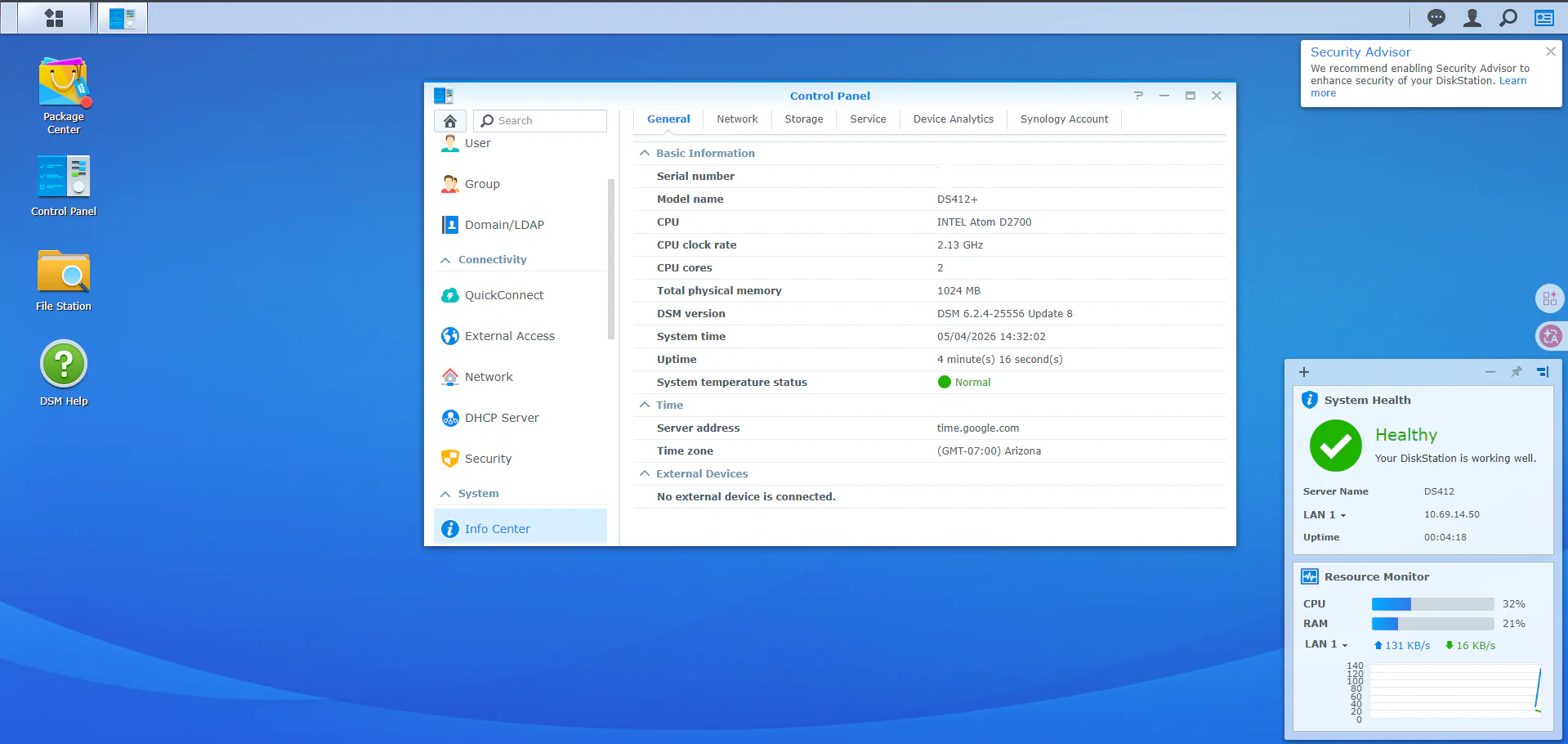Click the DS412 server name value

pyautogui.click(x=1439, y=491)
